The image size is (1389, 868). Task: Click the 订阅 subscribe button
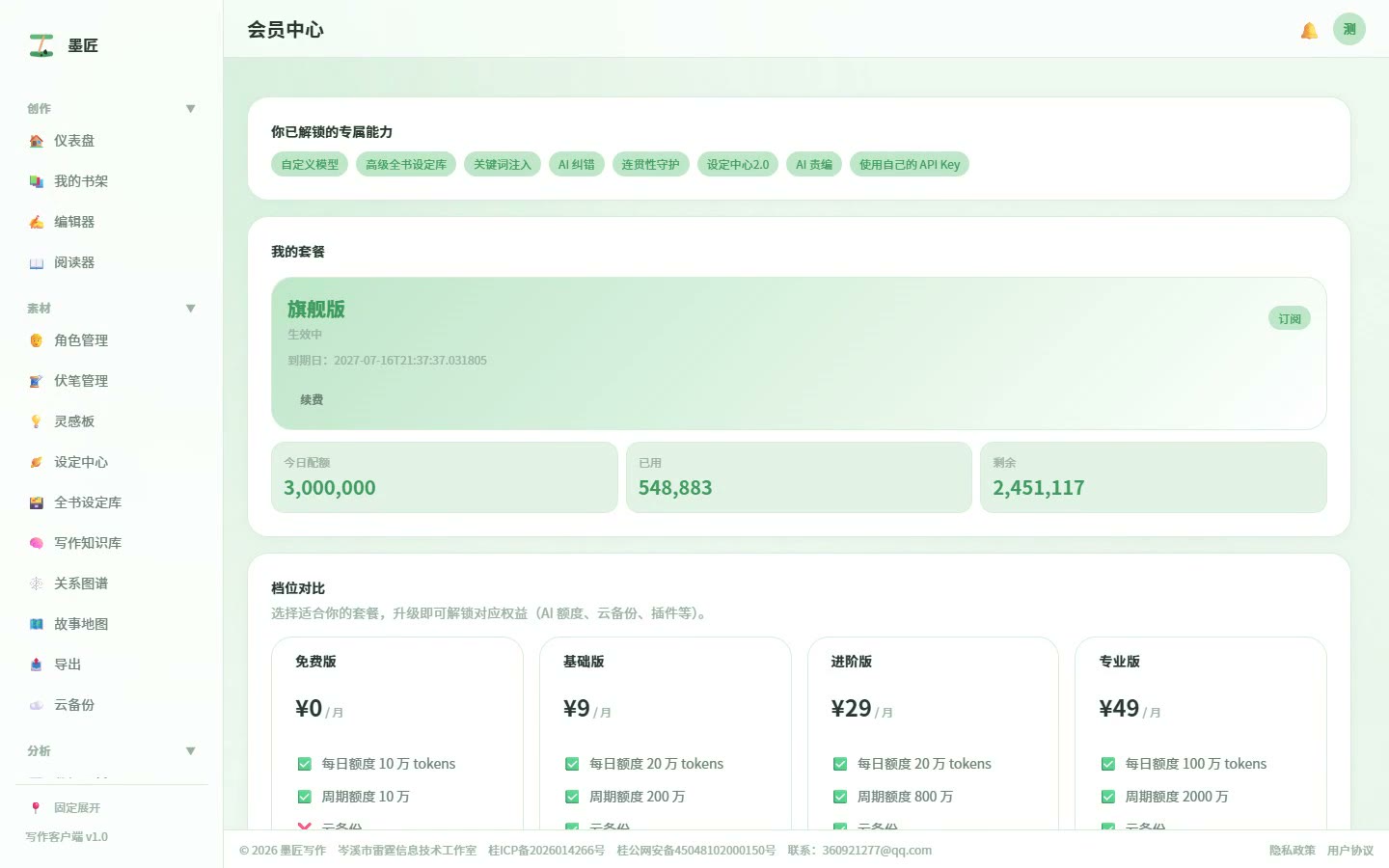(1290, 318)
